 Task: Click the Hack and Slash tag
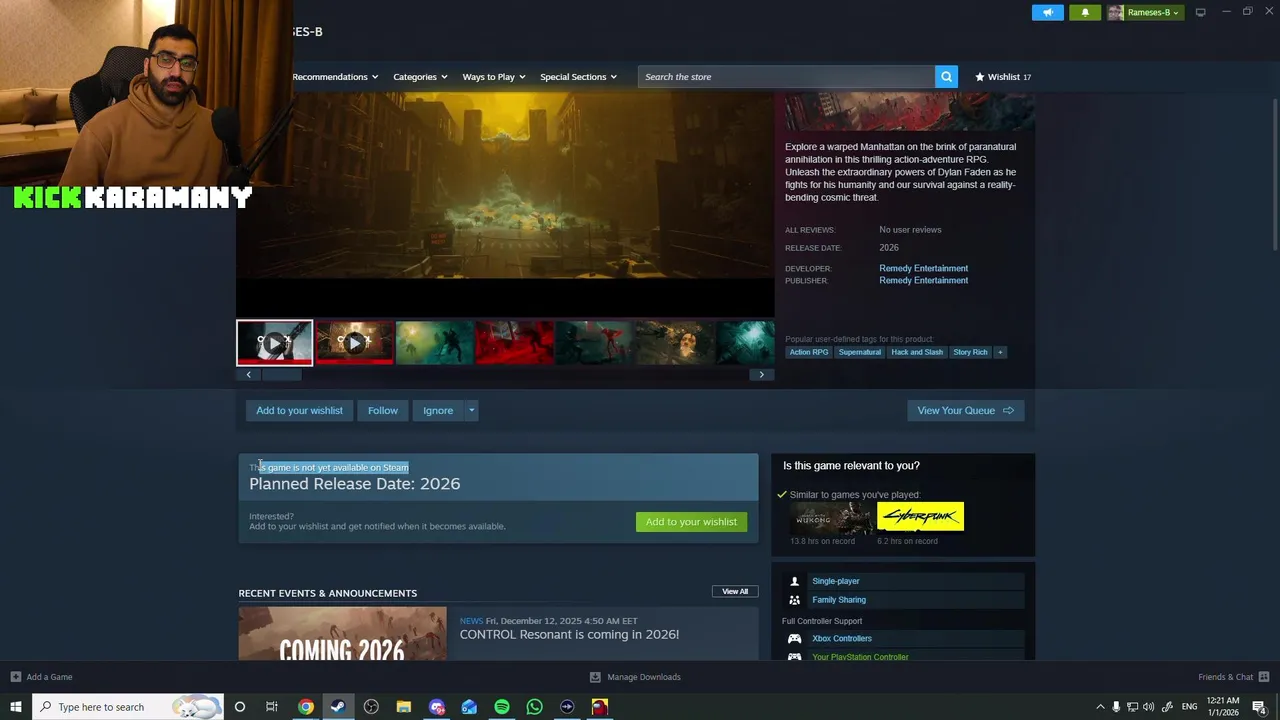click(917, 352)
